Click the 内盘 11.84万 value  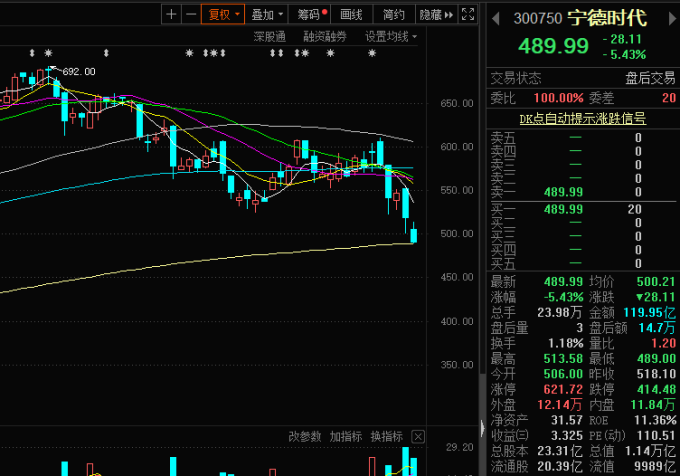(653, 405)
